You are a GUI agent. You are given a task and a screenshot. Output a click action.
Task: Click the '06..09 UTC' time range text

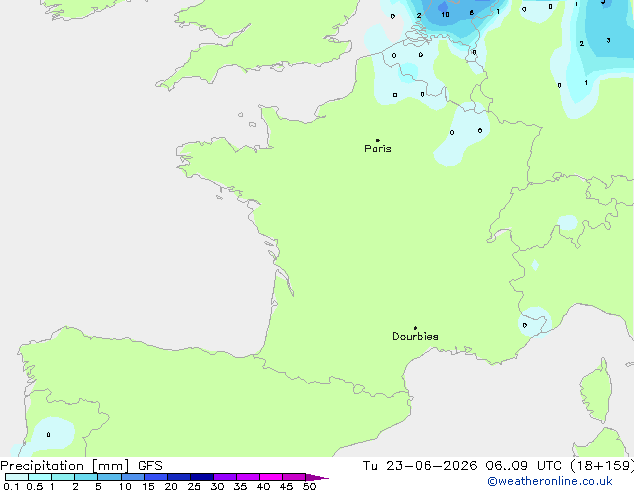[x=523, y=466]
